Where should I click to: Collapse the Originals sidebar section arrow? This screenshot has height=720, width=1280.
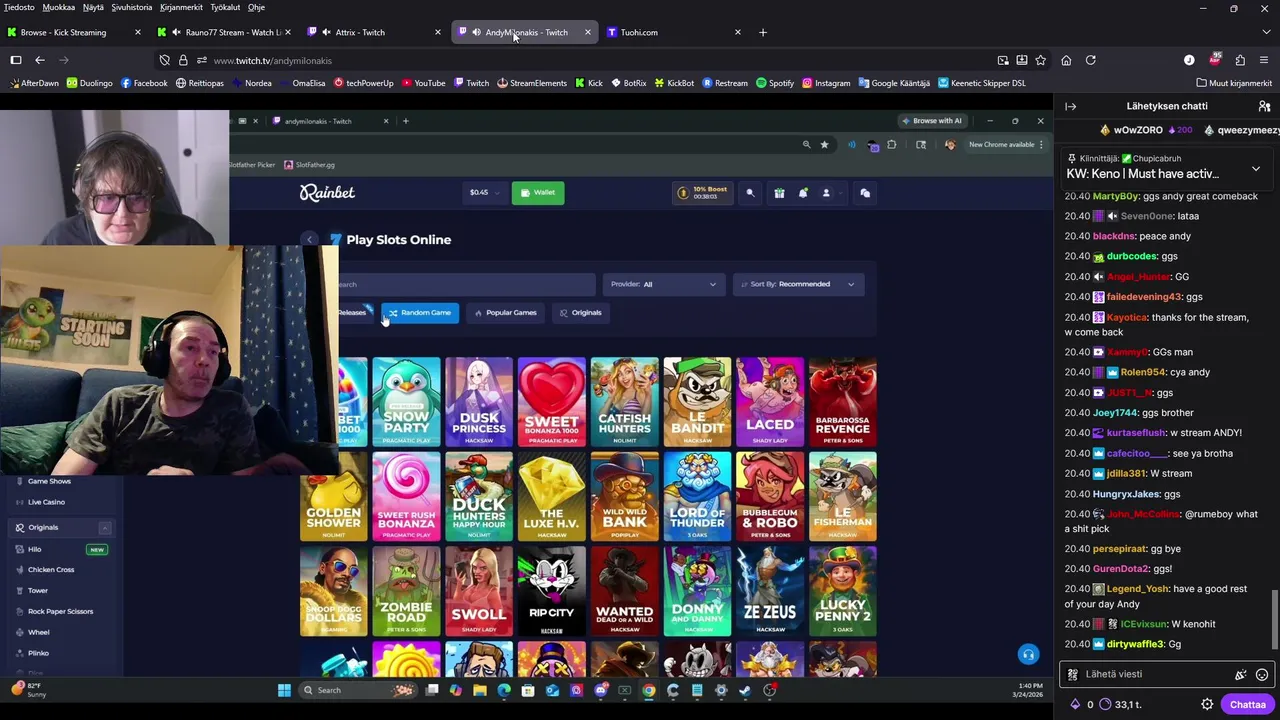pos(104,528)
